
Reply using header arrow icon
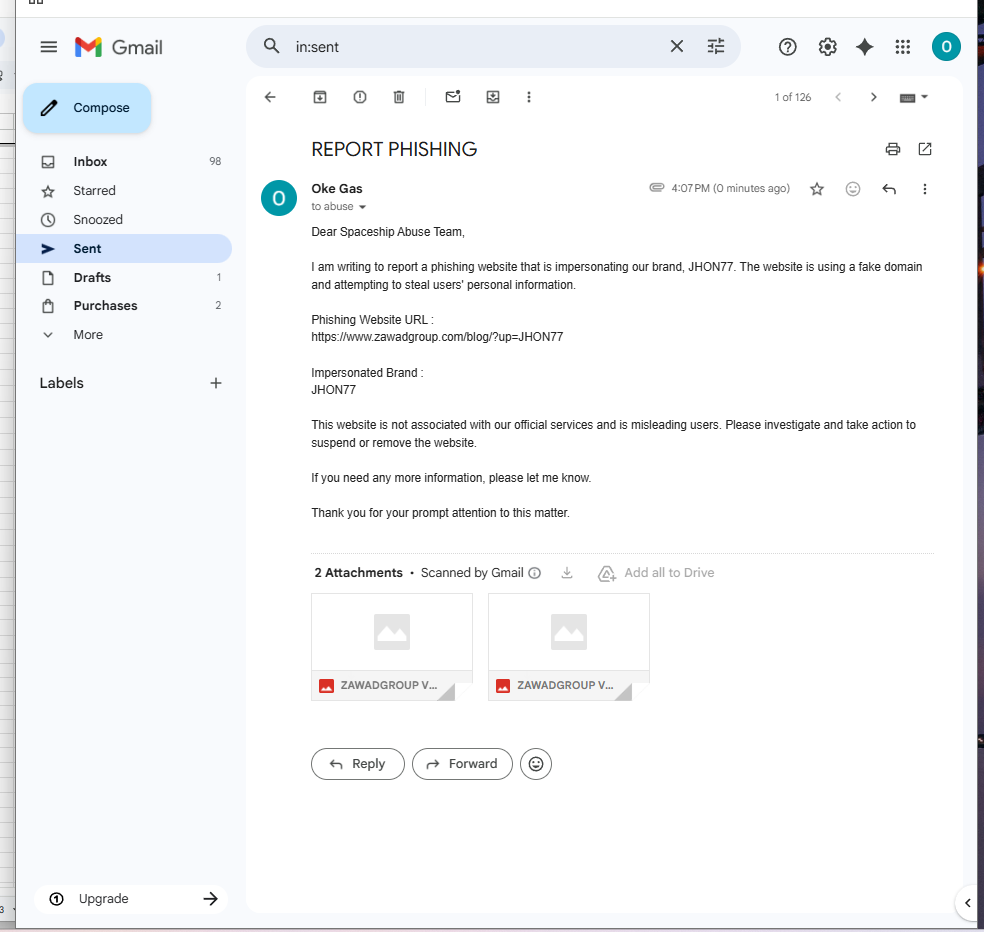(889, 189)
